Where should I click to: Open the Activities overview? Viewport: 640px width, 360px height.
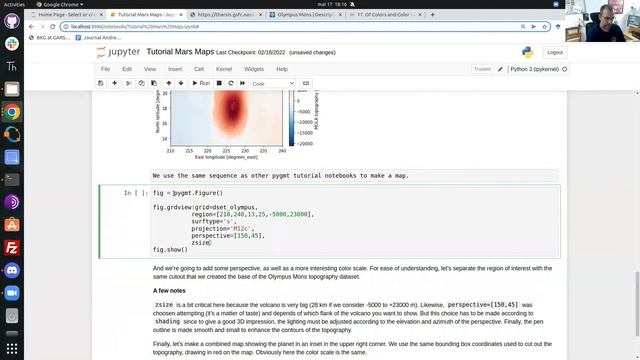pos(14,4)
